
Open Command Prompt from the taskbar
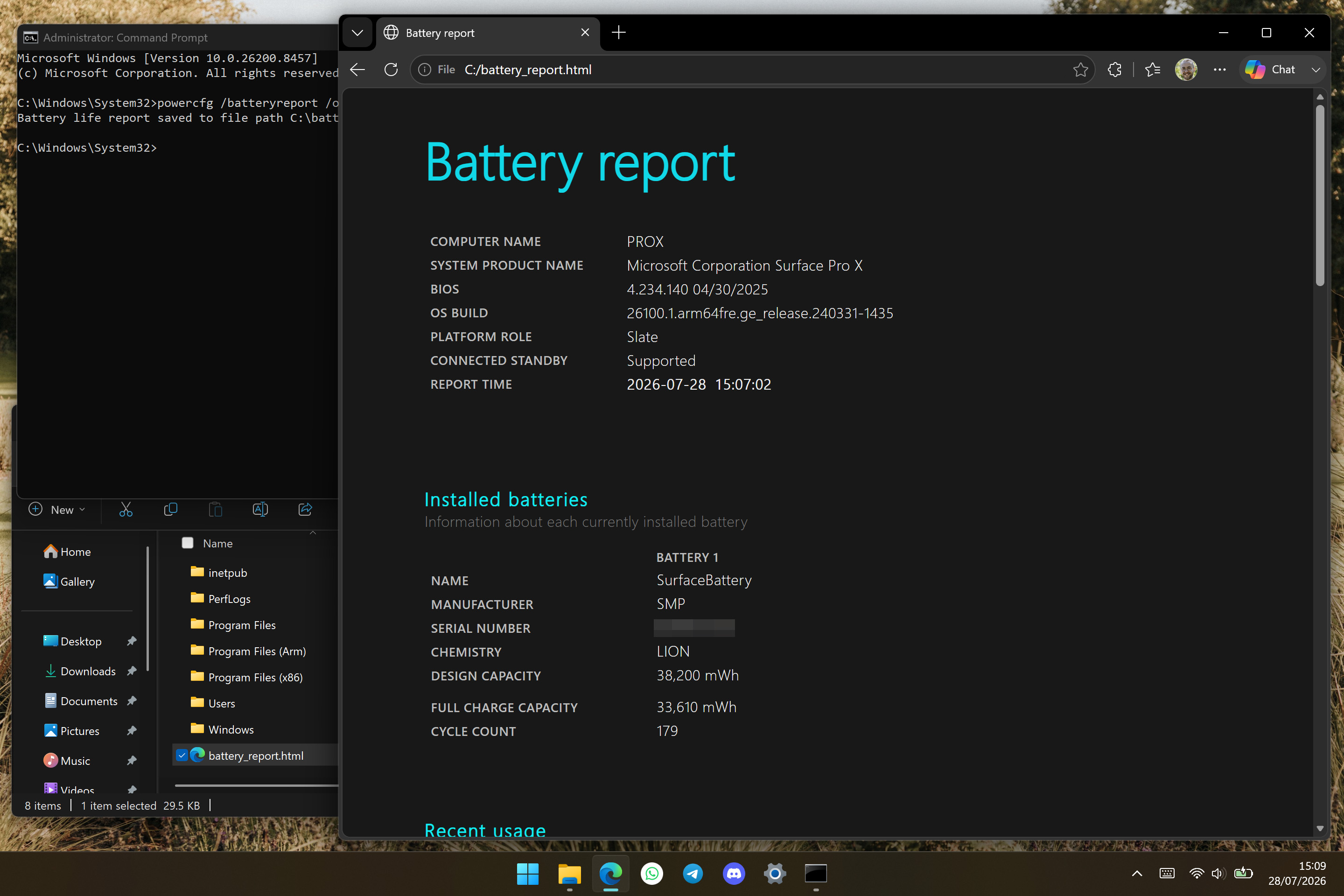pos(816,874)
